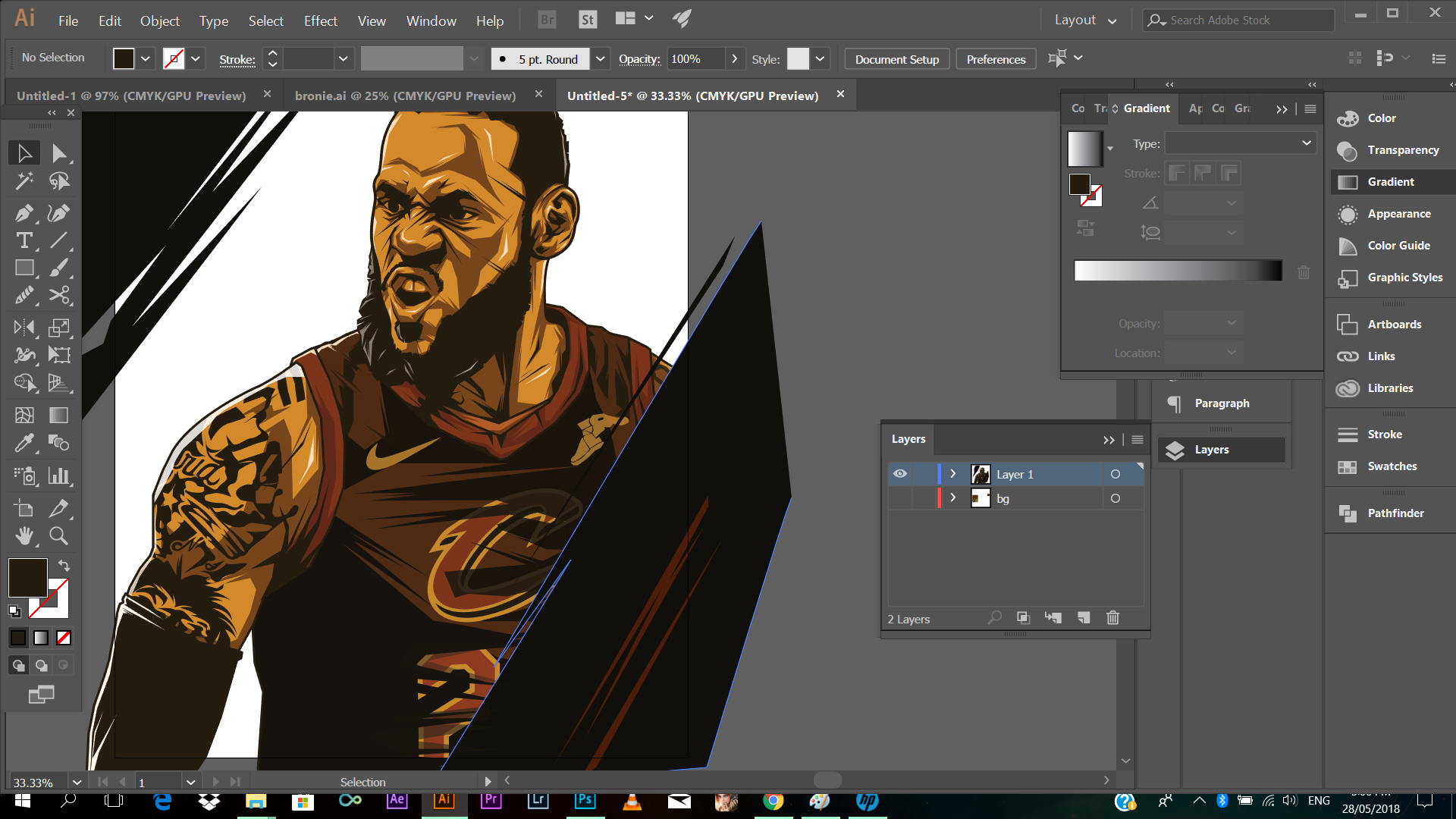Select the Mesh tool
Viewport: 1456px width, 819px height.
(x=24, y=415)
